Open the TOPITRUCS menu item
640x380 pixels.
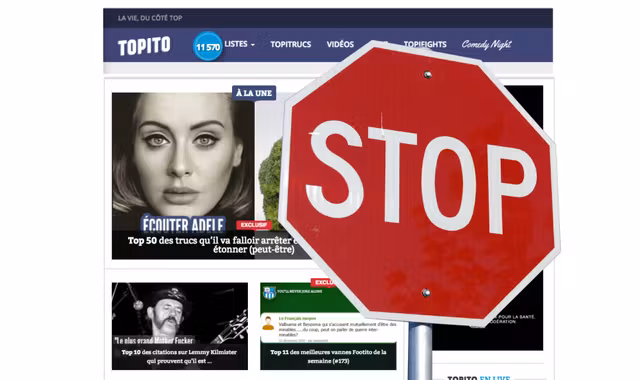click(x=291, y=44)
